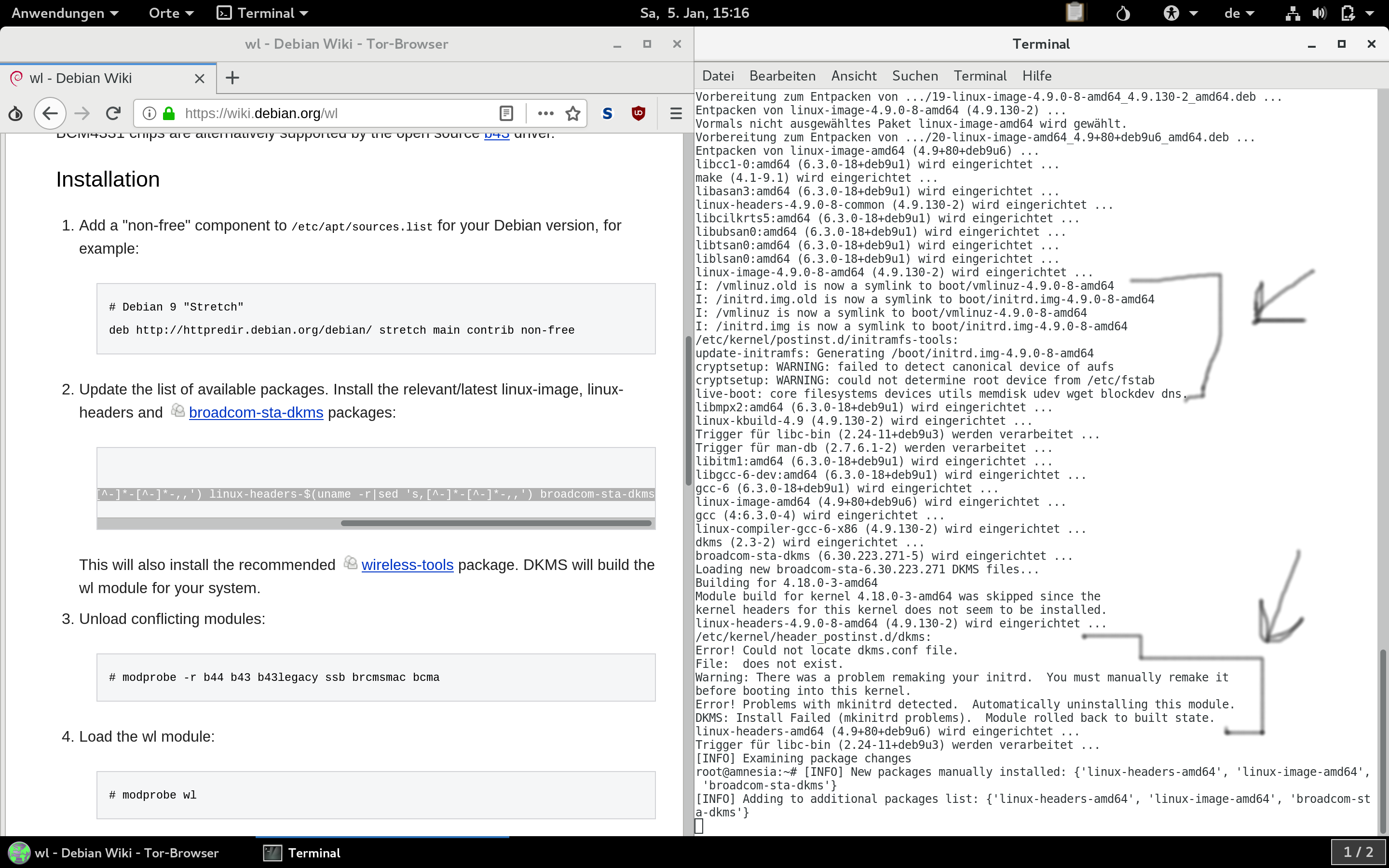Open page actions three-dot menu

click(545, 114)
